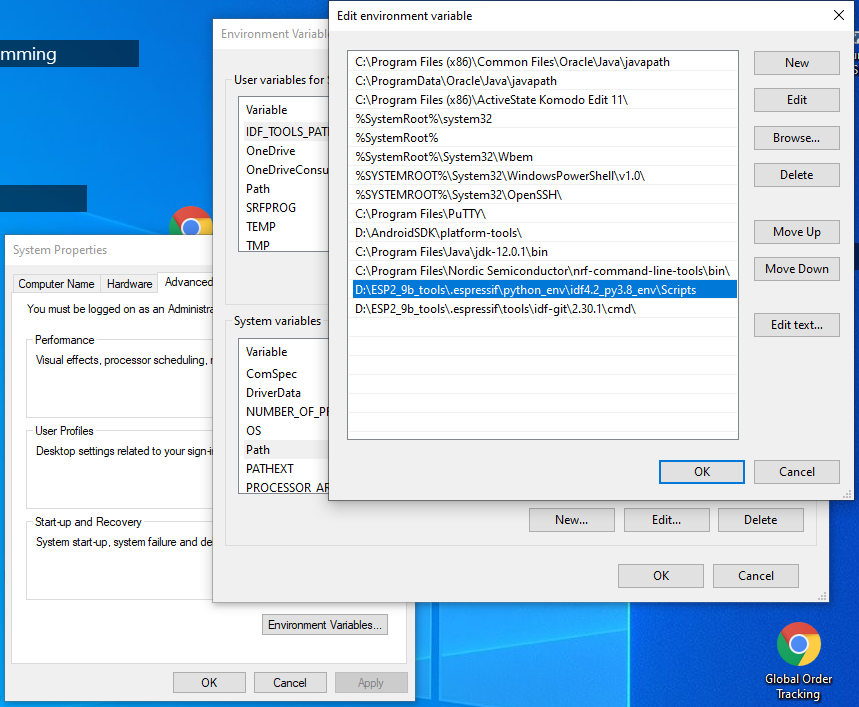Open Global Order Tracking Chrome desktop shortcut

(798, 660)
